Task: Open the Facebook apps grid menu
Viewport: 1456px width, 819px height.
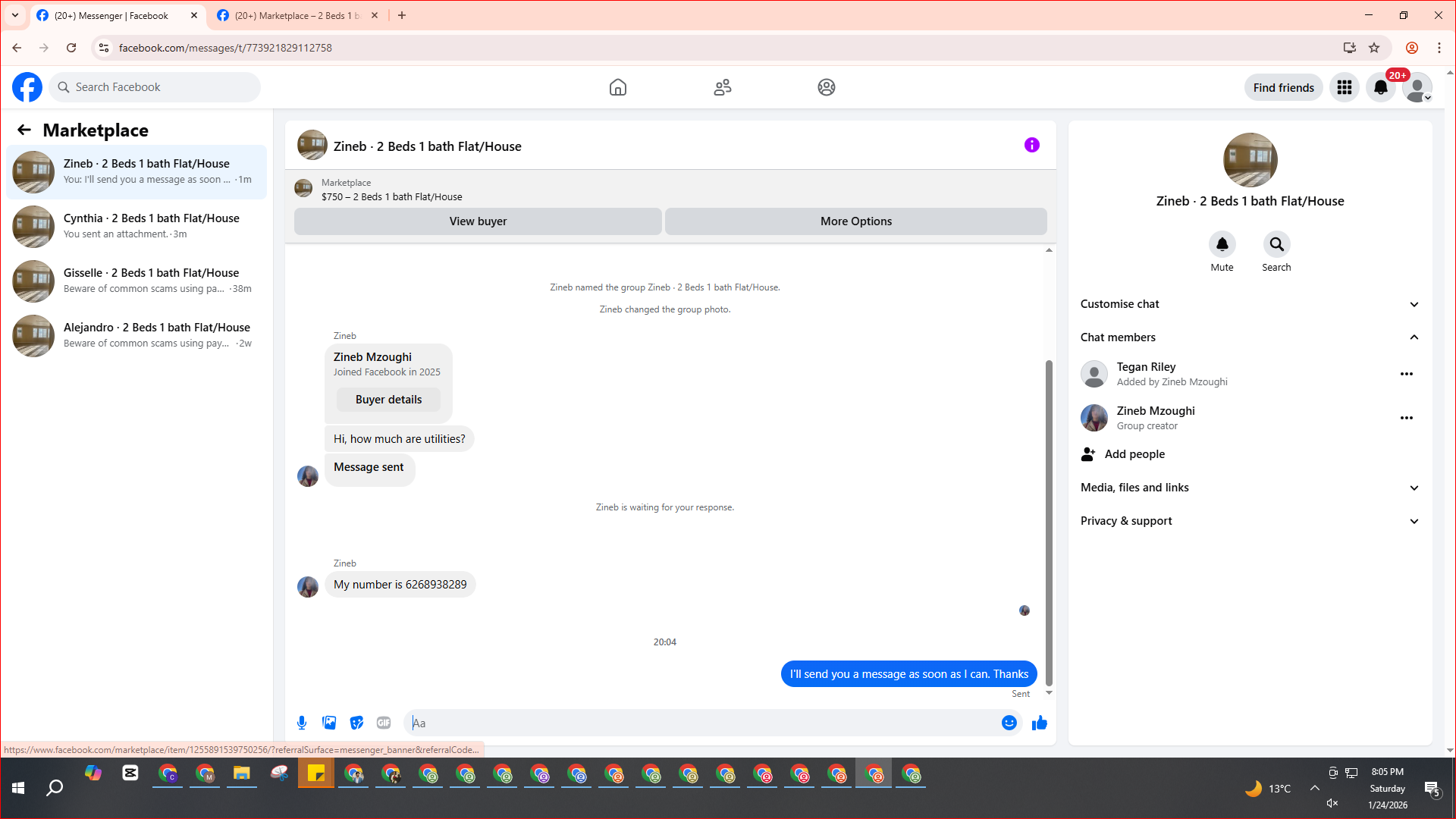Action: tap(1344, 87)
